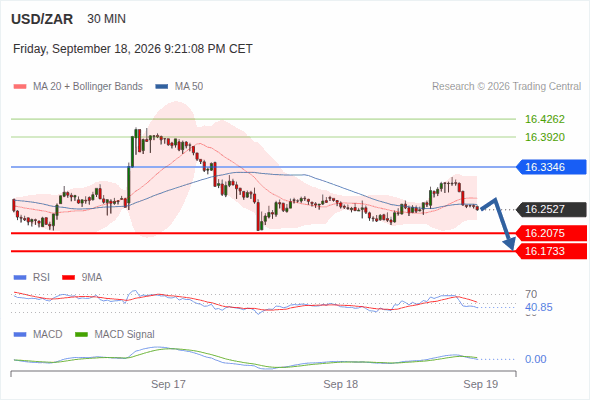Click the blue 16.3346 pivot price tag
Viewport: 590px width, 400px height.
tap(551, 167)
